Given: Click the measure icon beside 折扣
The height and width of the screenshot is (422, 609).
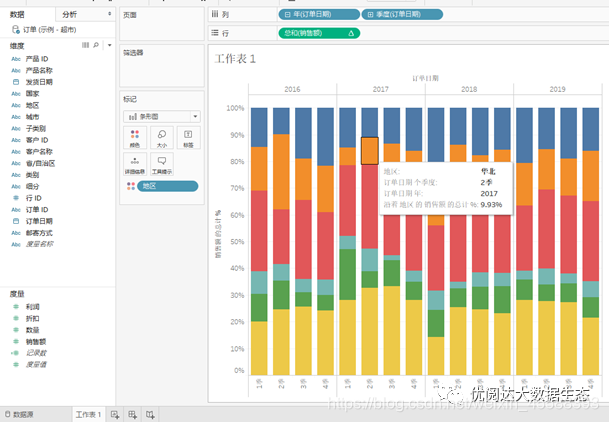Looking at the screenshot, I should pyautogui.click(x=16, y=318).
